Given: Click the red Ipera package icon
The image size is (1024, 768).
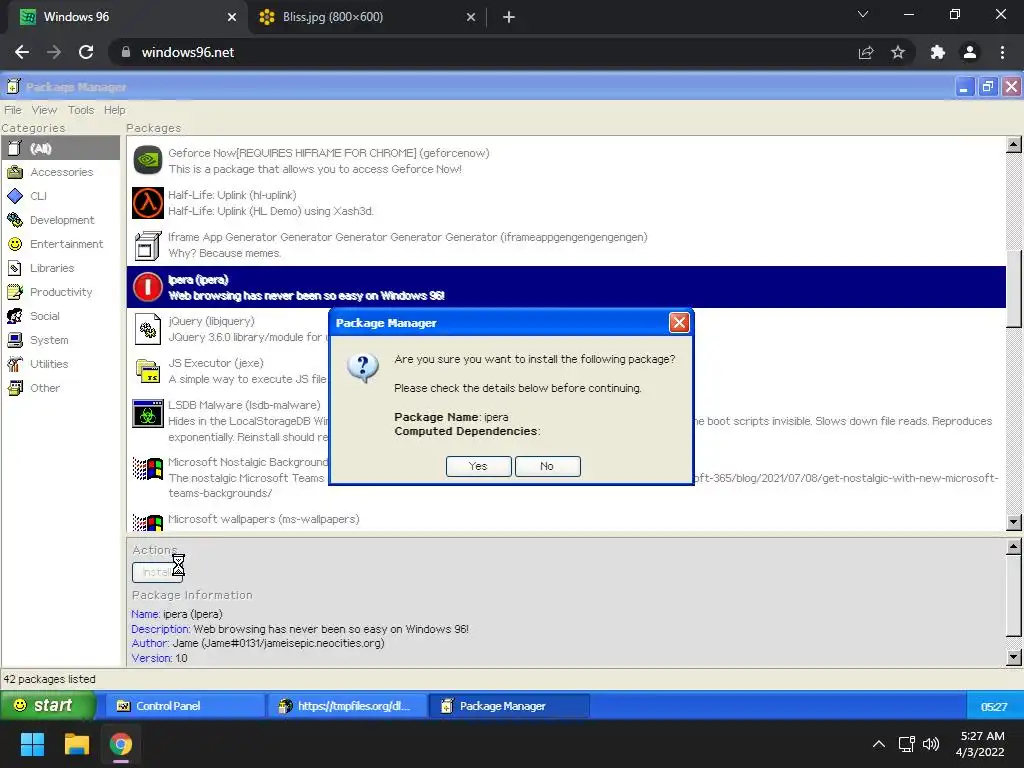Looking at the screenshot, I should point(148,287).
